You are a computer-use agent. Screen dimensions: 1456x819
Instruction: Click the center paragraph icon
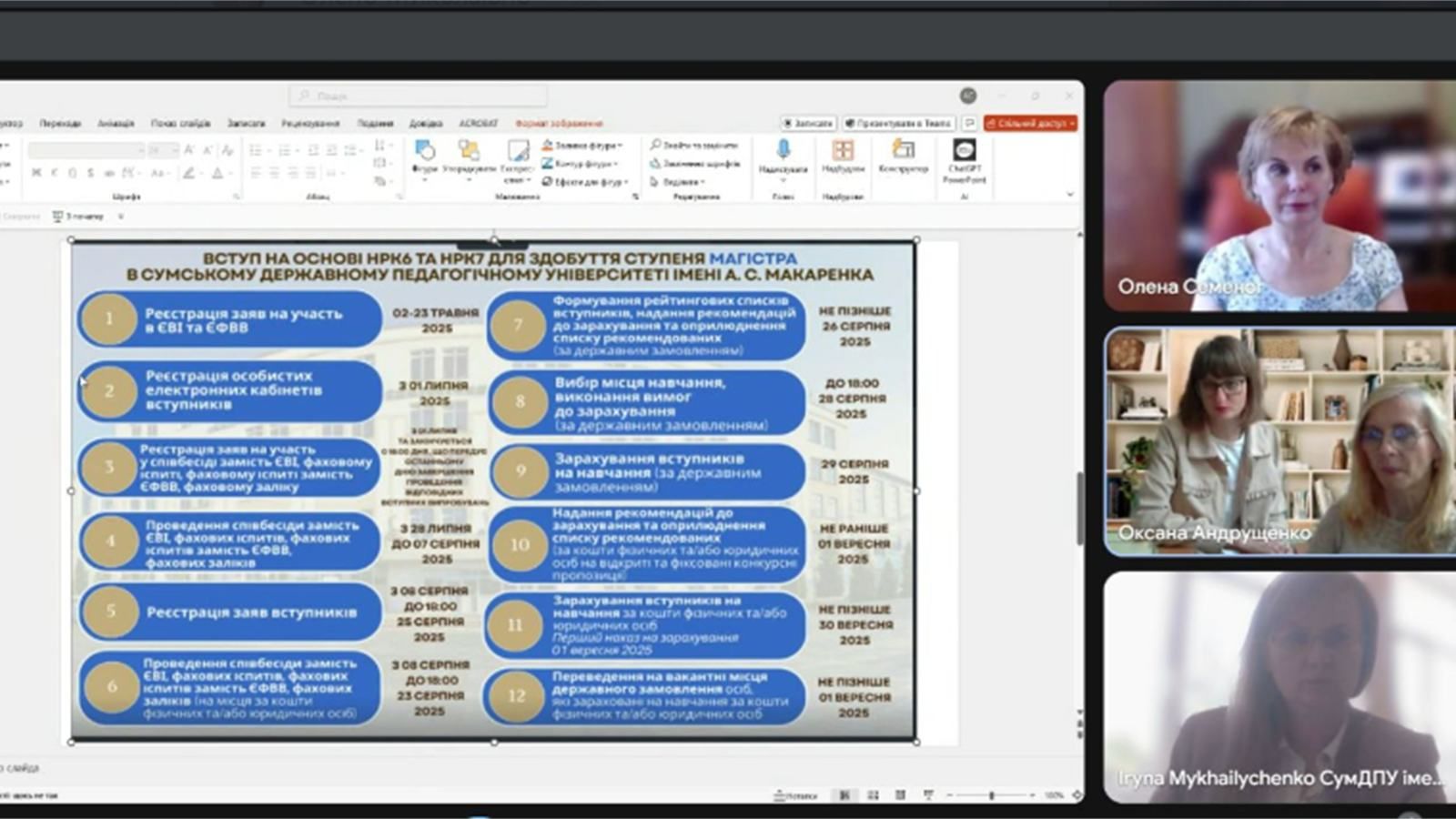click(x=274, y=172)
